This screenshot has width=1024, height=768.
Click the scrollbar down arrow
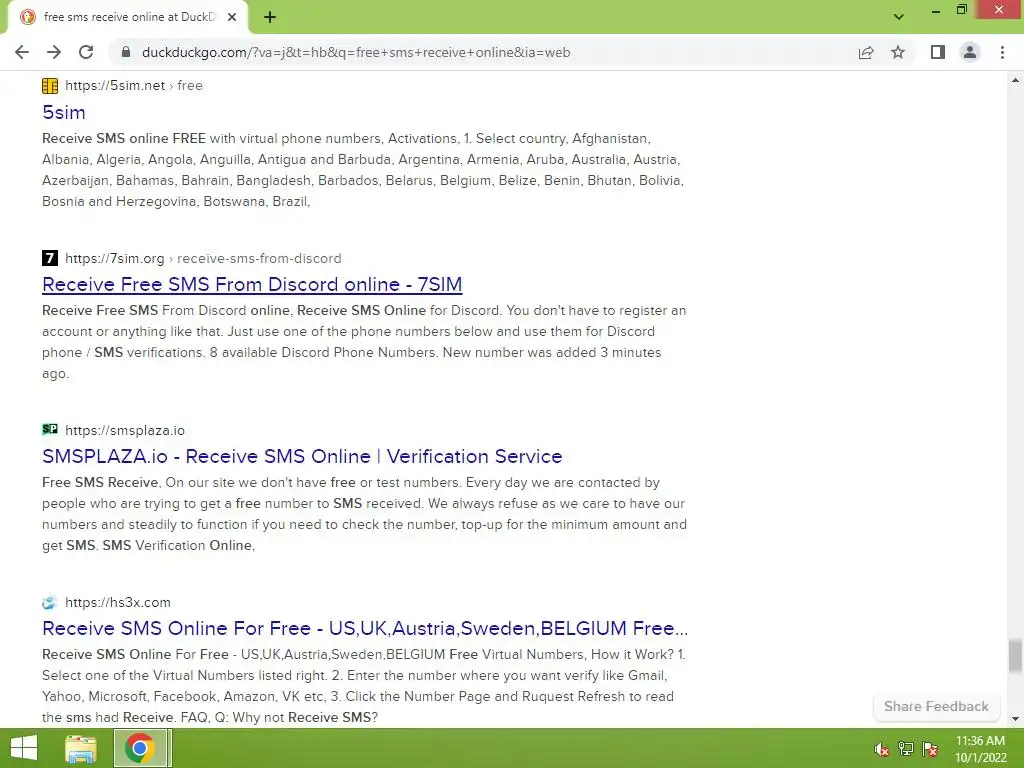[1015, 719]
